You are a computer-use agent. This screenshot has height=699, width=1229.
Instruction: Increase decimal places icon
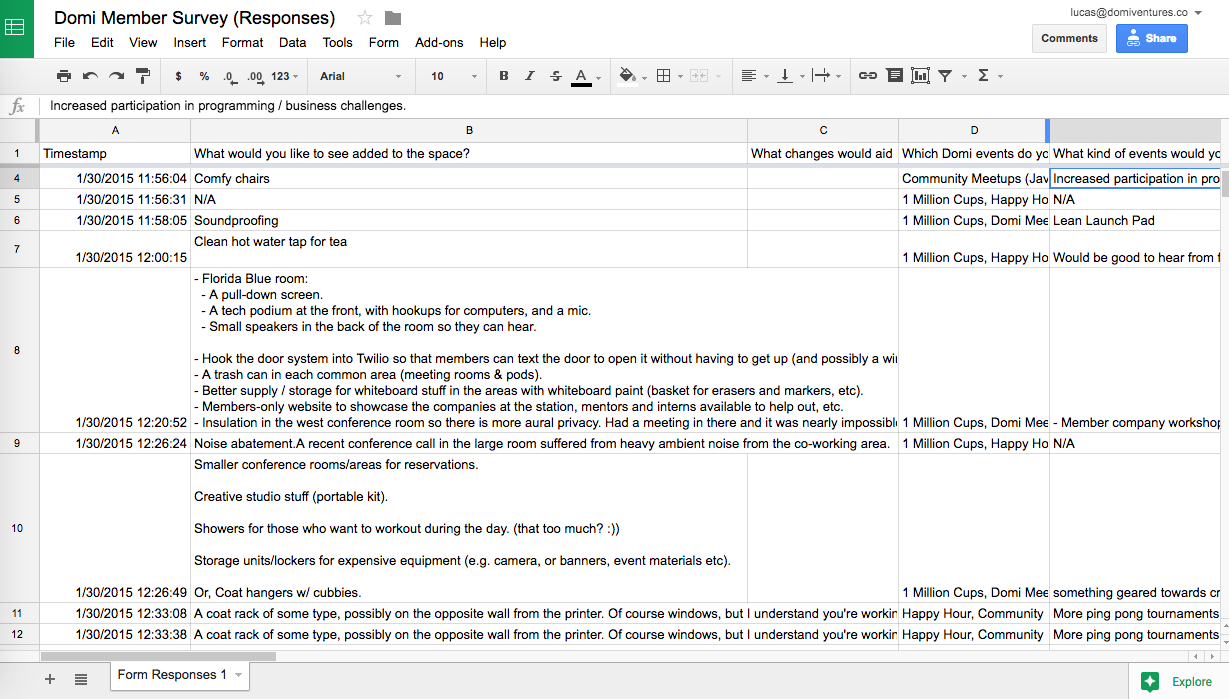(255, 76)
